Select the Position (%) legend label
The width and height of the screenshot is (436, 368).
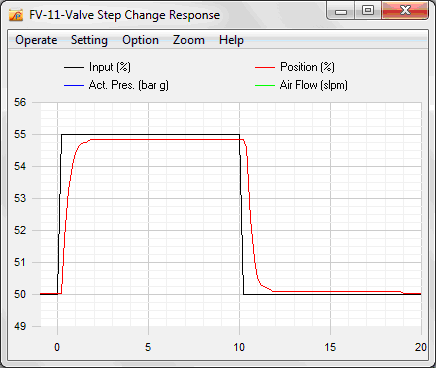307,67
